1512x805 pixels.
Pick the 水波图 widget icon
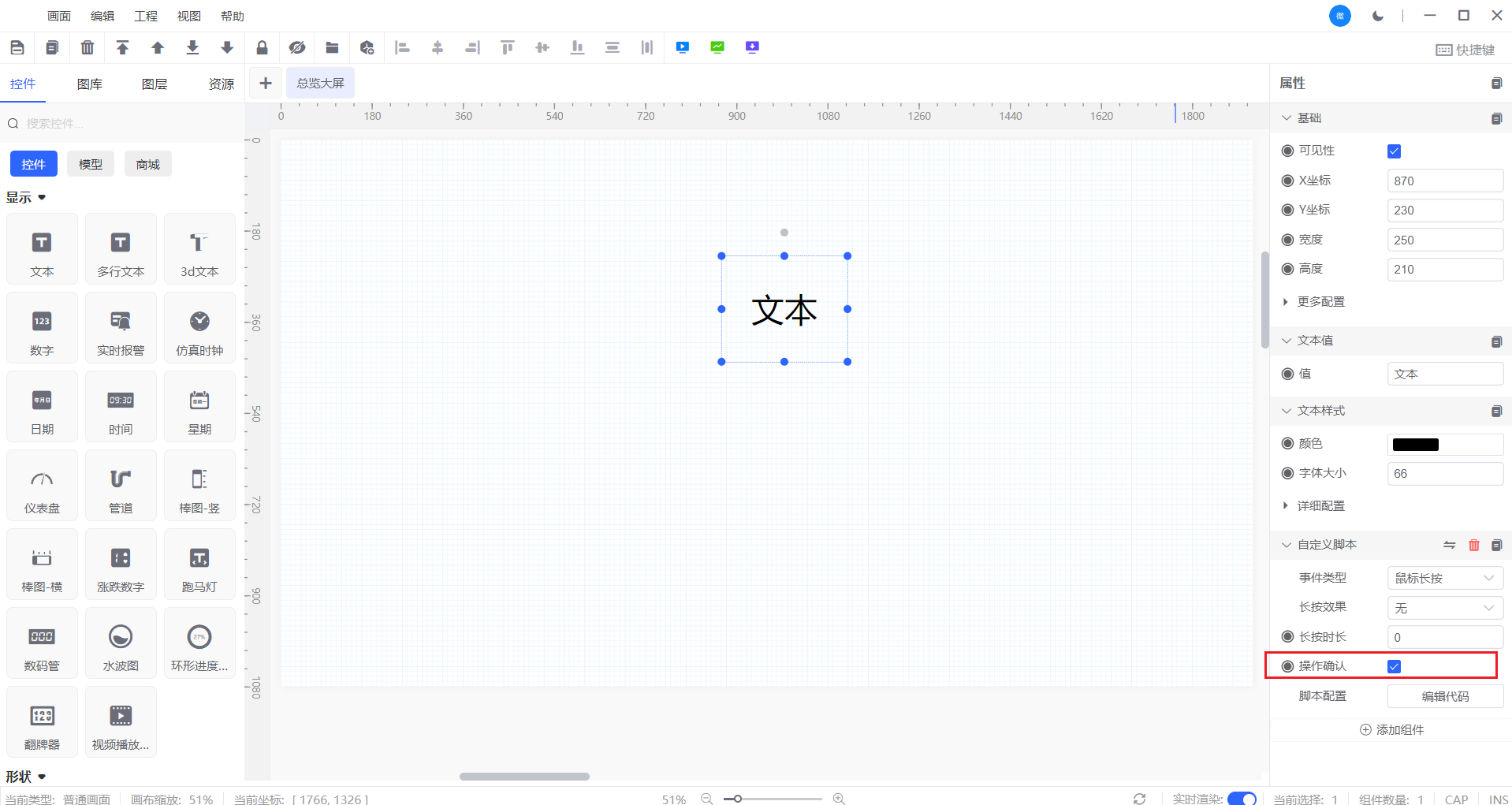coord(121,643)
